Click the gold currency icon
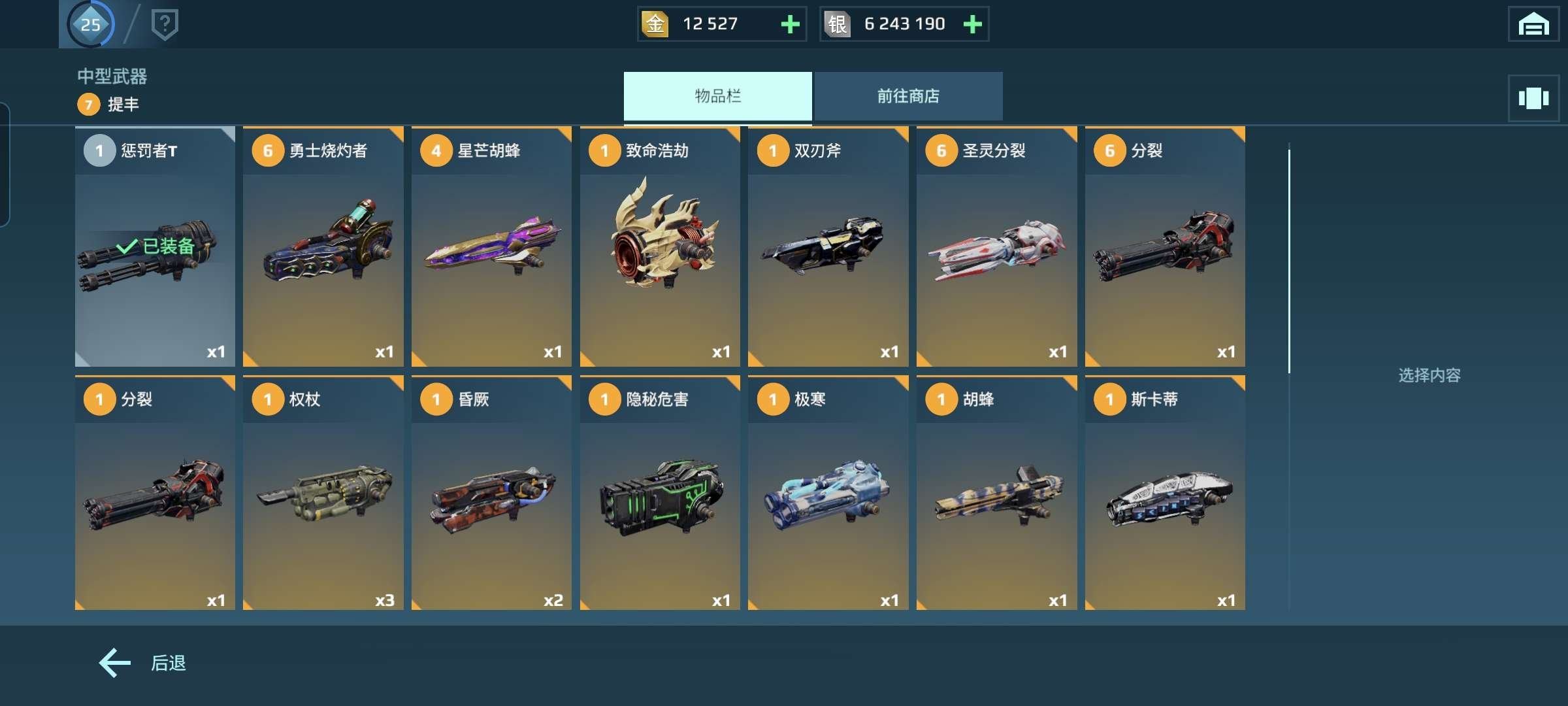This screenshot has width=1568, height=706. coord(655,24)
